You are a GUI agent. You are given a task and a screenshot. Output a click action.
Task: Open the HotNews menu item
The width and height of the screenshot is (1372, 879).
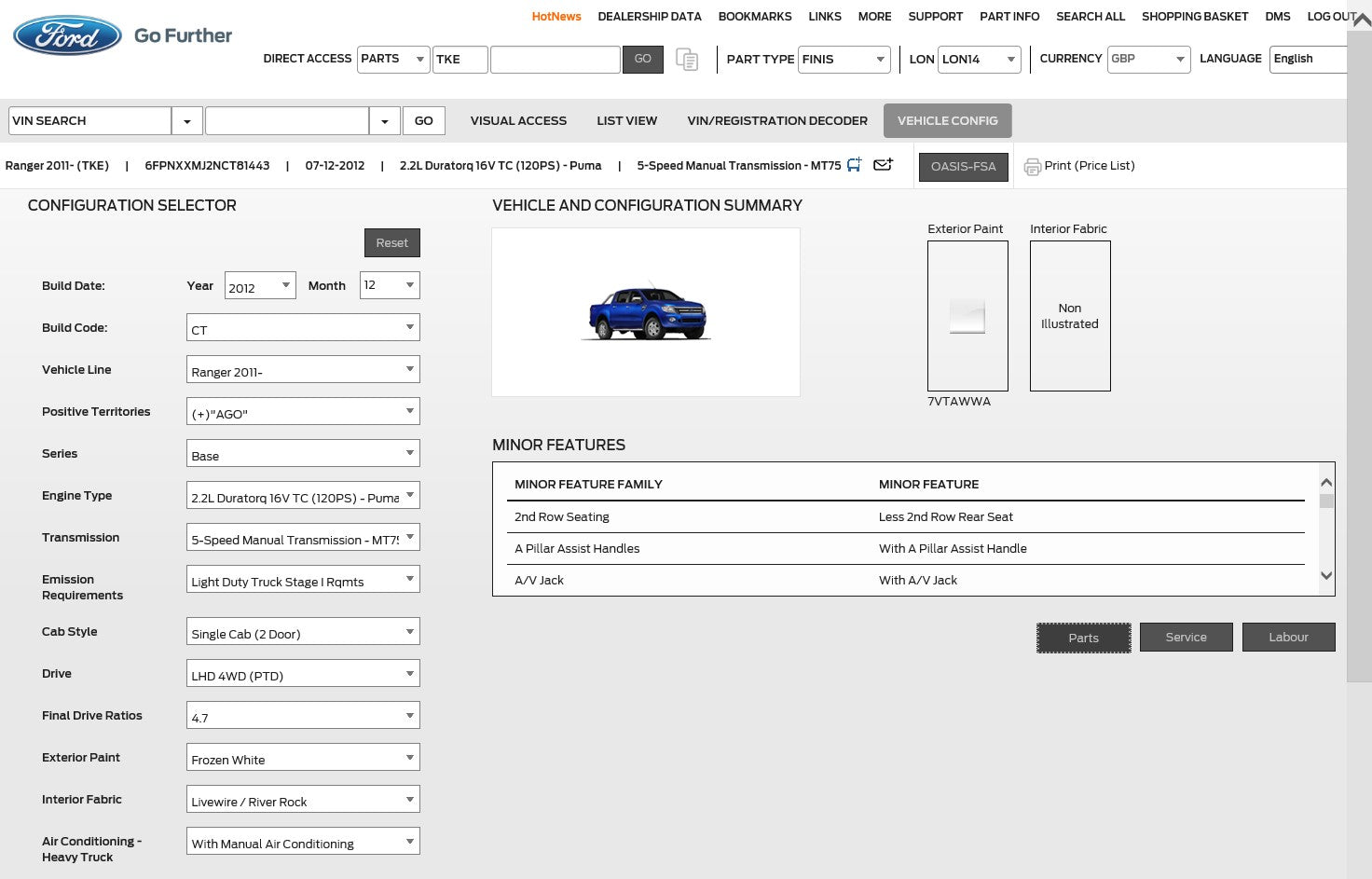(x=556, y=17)
